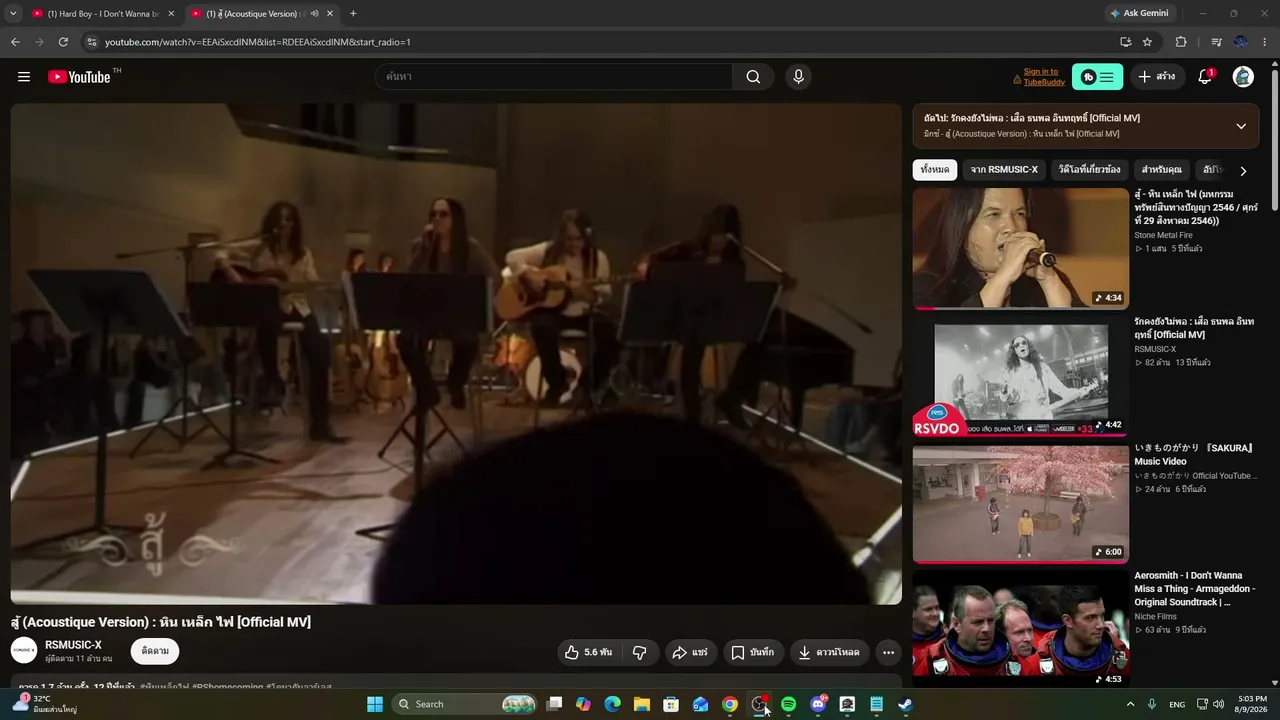
Task: Click the ดาวน์โหลด download button
Action: [x=829, y=653]
